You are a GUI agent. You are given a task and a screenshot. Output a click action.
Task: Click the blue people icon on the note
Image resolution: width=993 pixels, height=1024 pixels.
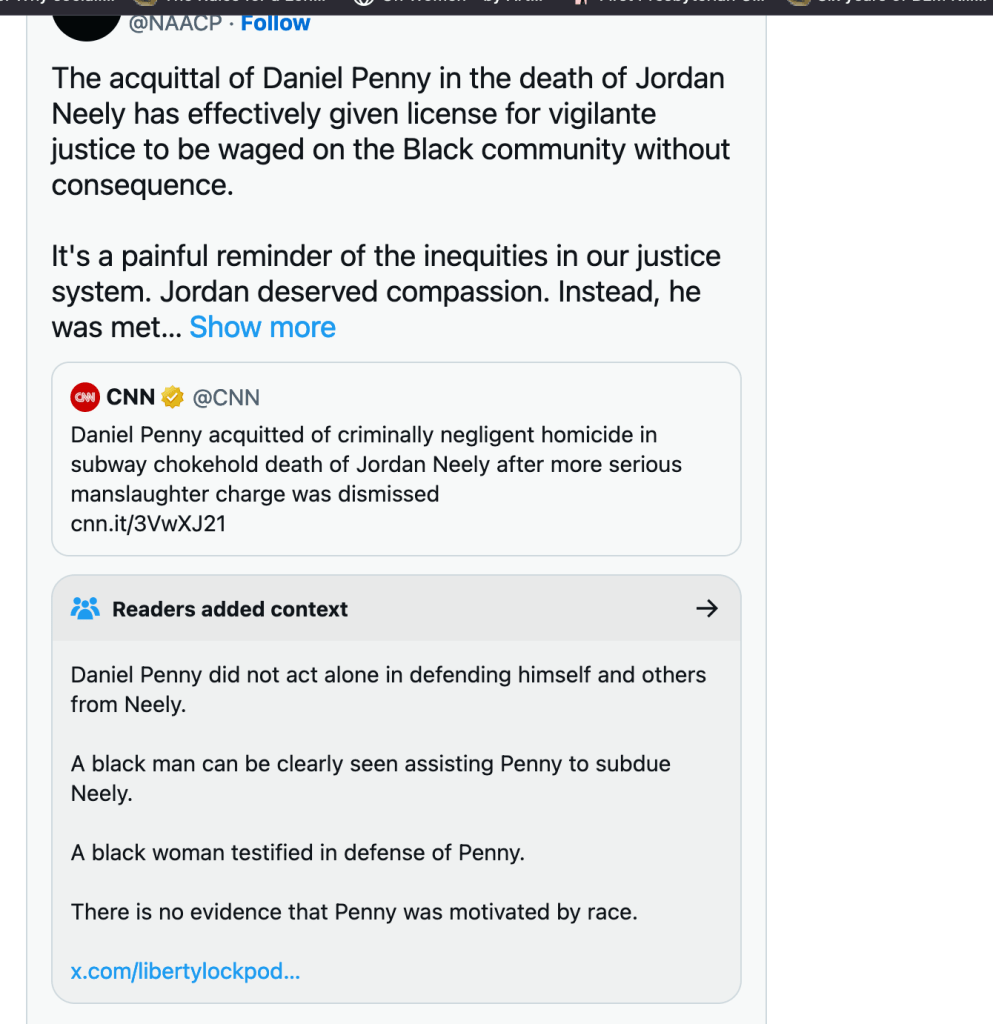coord(85,608)
